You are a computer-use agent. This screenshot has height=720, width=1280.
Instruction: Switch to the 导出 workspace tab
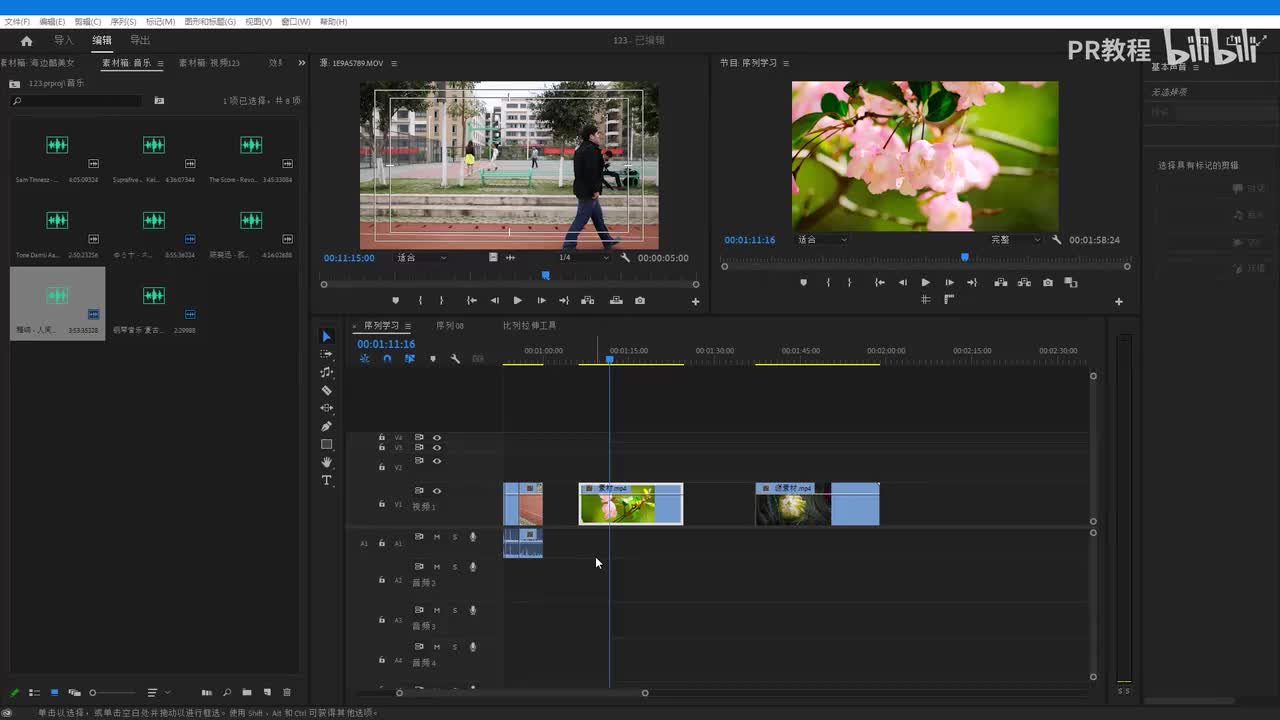pyautogui.click(x=140, y=41)
